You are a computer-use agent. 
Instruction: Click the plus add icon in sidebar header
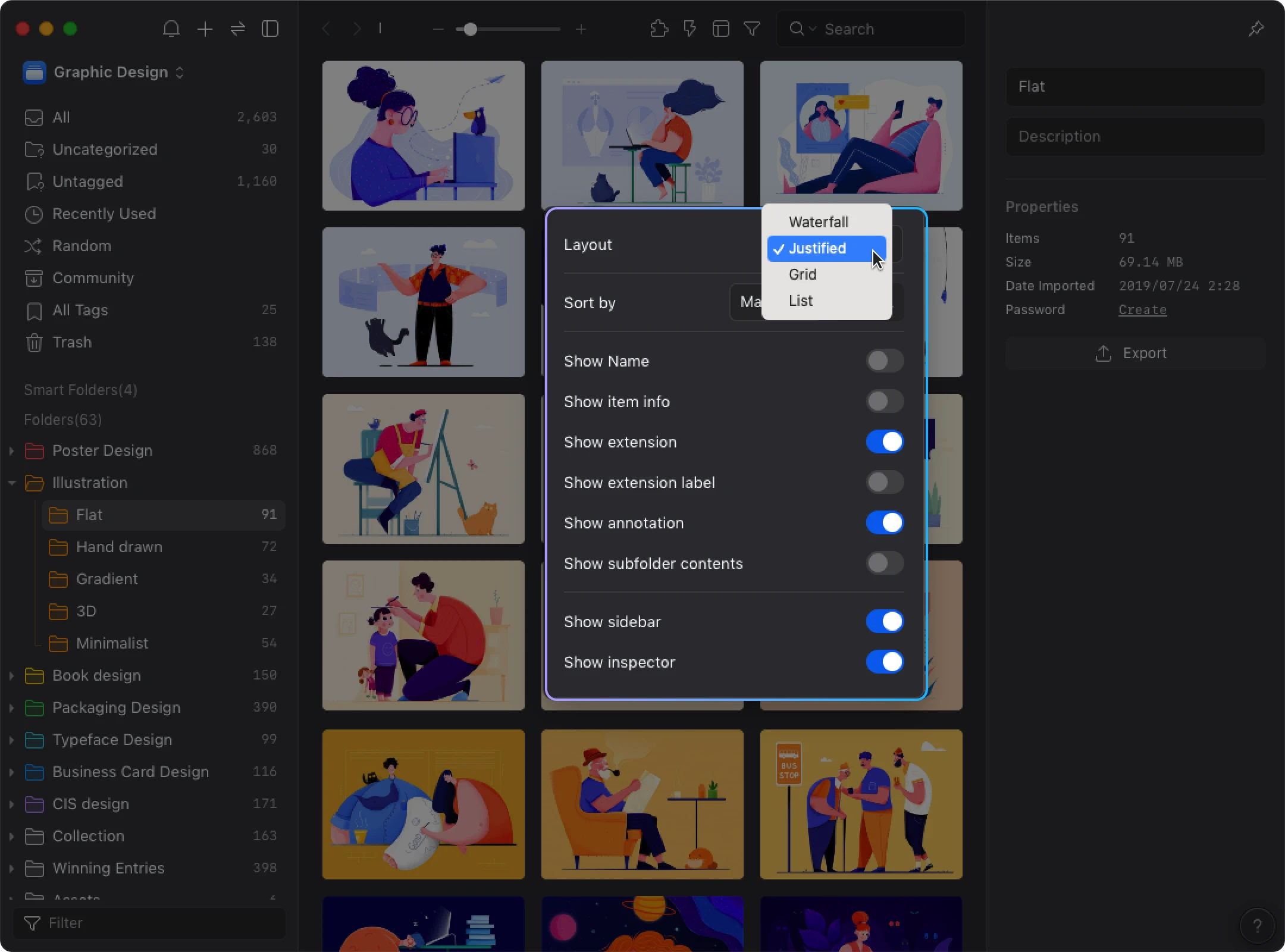(x=205, y=29)
